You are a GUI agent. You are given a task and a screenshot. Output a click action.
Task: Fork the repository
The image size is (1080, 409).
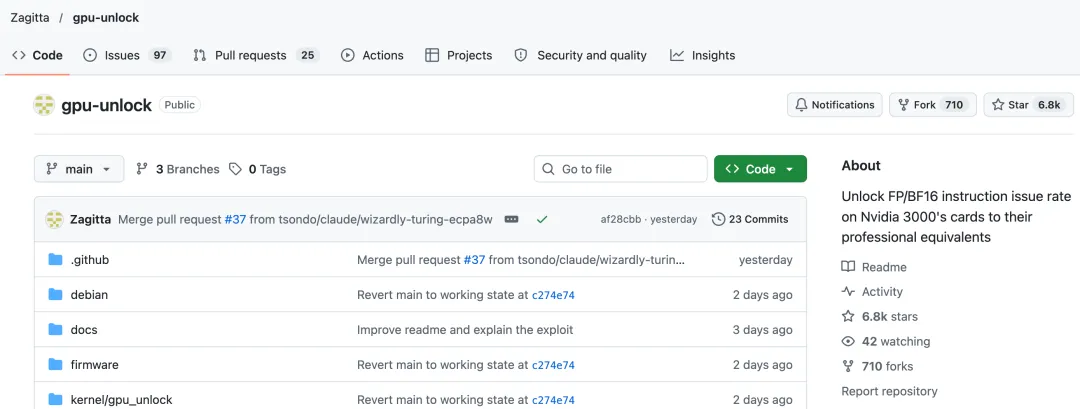(x=933, y=105)
